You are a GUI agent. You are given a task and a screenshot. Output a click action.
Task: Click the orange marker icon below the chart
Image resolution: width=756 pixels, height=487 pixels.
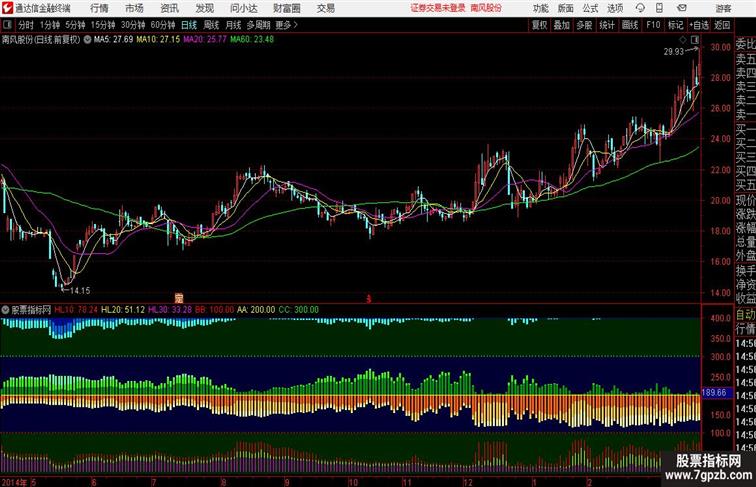click(x=179, y=297)
